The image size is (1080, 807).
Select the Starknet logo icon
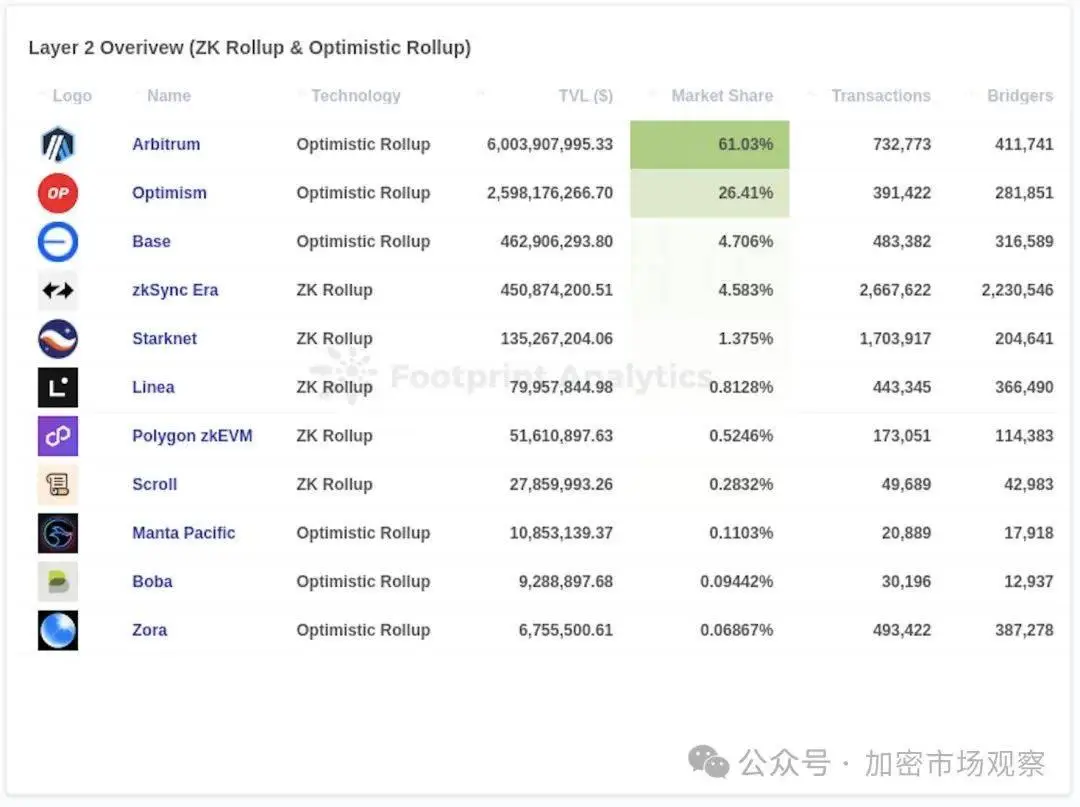(x=57, y=339)
